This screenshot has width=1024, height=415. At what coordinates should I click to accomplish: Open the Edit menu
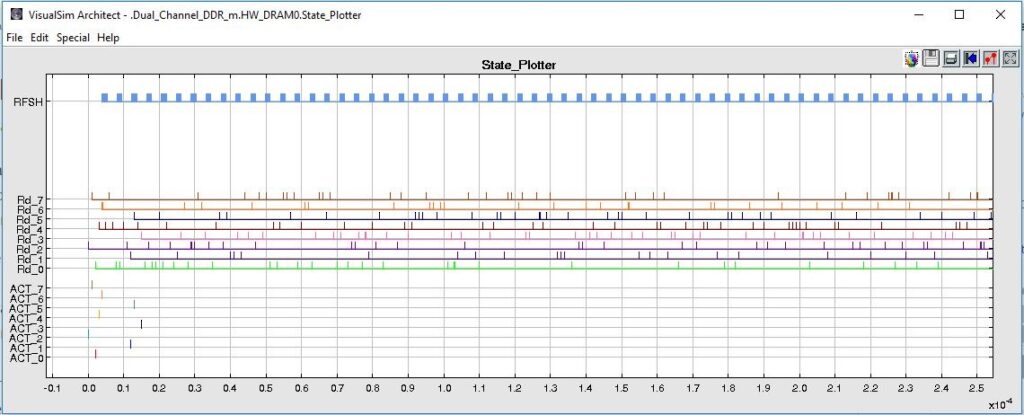40,37
